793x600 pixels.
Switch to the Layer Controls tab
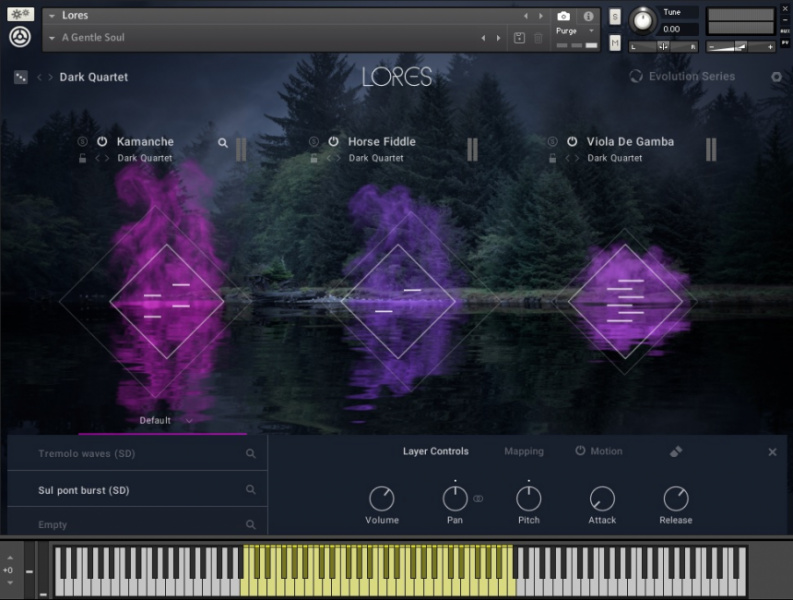(435, 451)
